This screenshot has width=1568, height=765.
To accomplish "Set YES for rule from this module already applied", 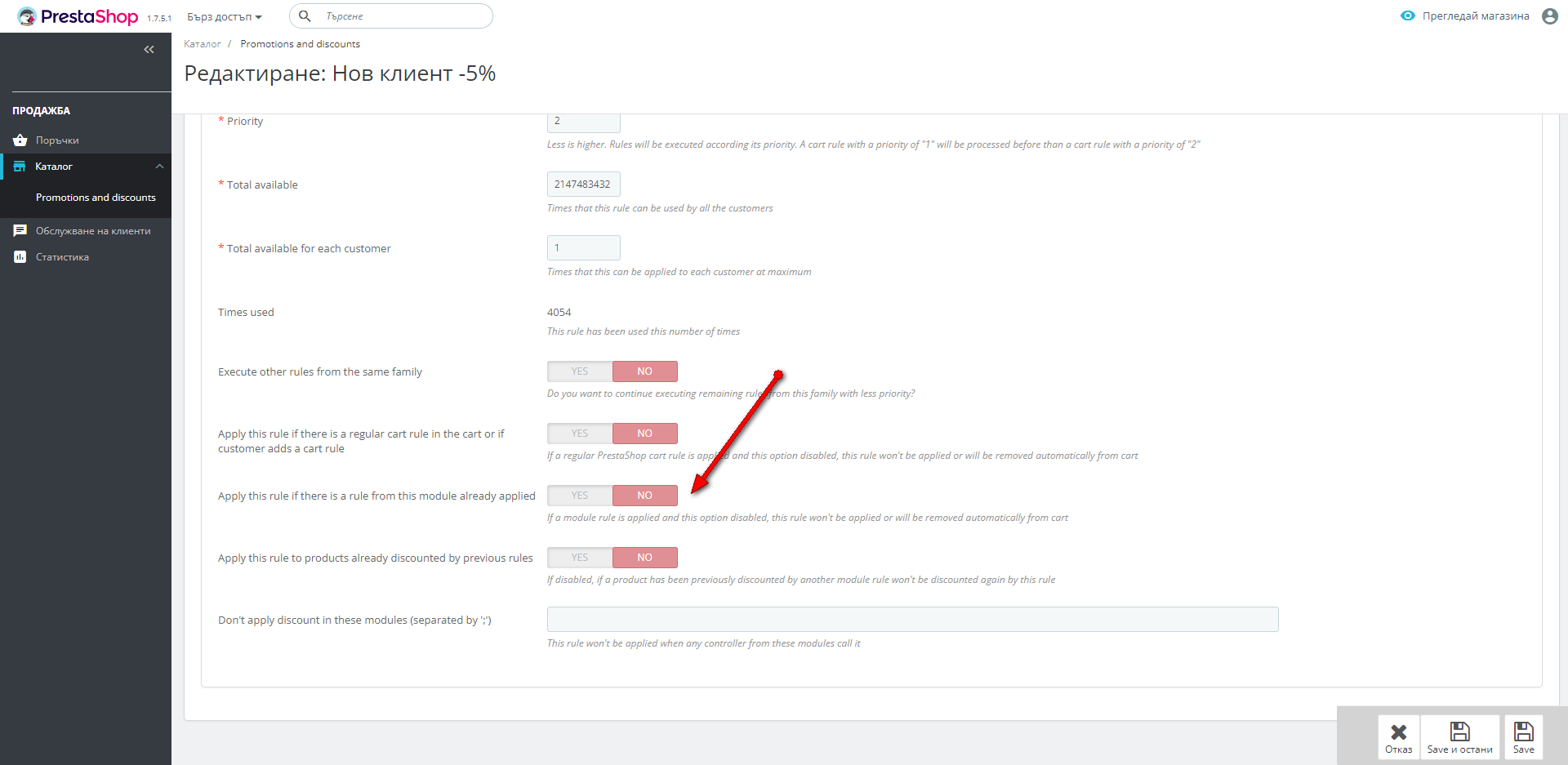I will [x=580, y=496].
